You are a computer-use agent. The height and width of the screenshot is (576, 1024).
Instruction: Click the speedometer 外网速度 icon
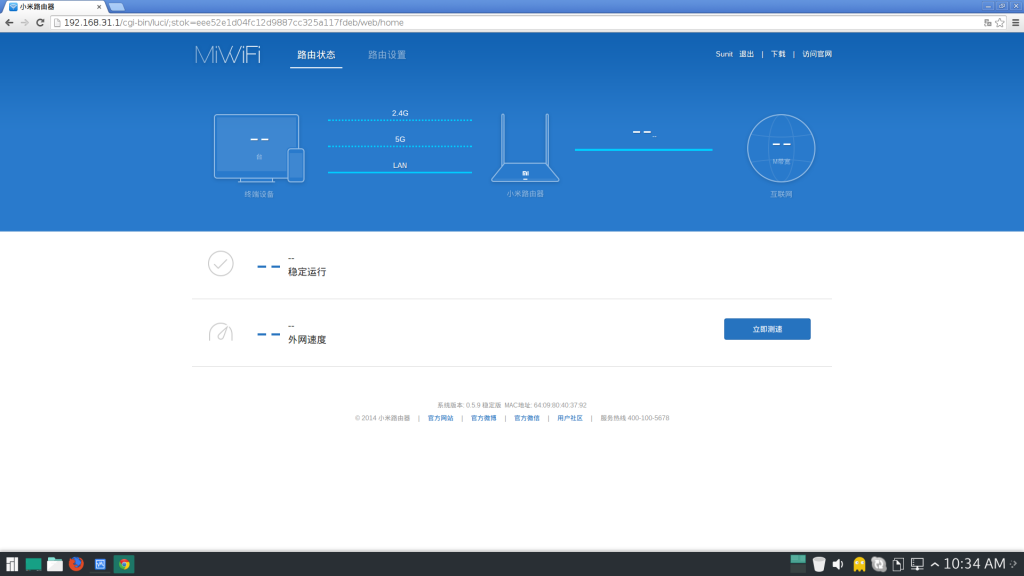click(x=221, y=332)
